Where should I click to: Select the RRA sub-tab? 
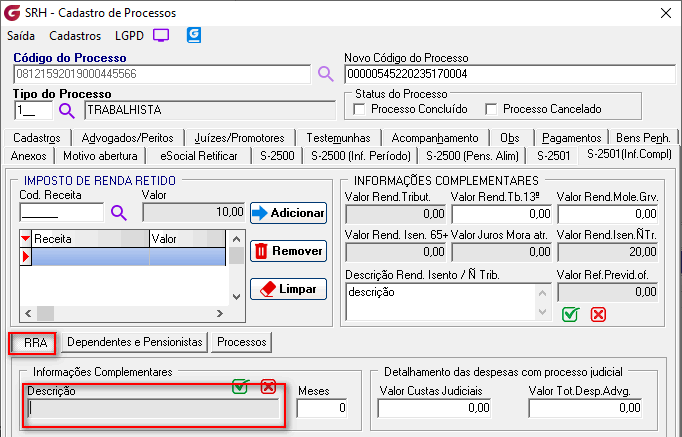(33, 342)
